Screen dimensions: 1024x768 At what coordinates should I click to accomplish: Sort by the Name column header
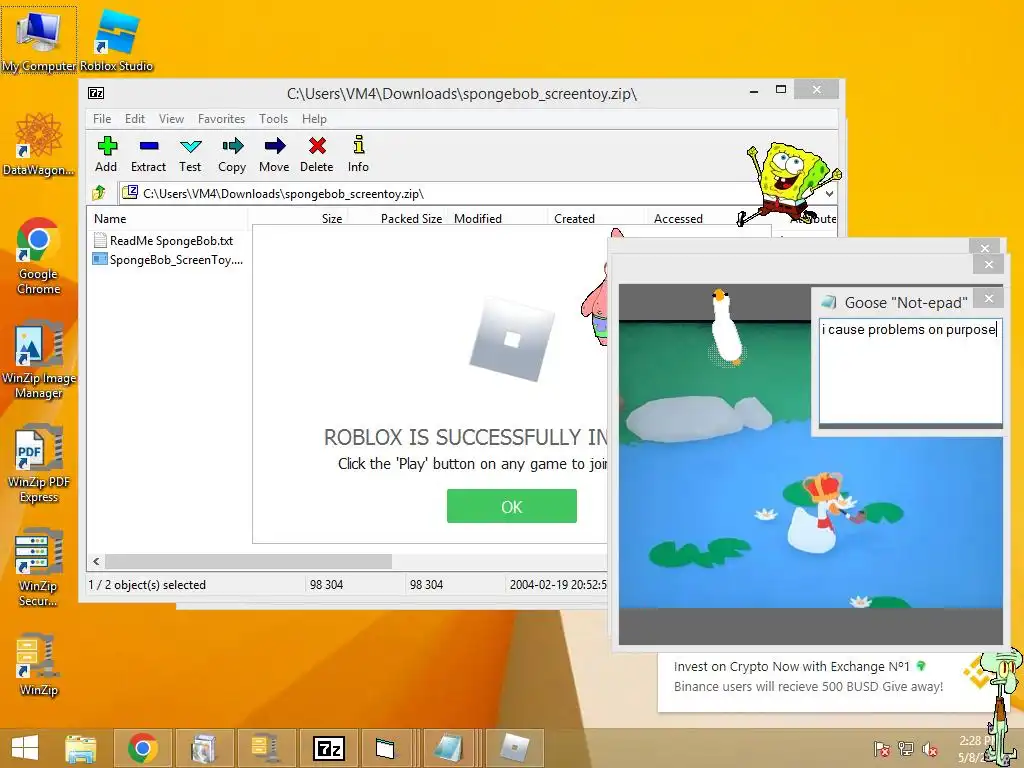(x=167, y=219)
